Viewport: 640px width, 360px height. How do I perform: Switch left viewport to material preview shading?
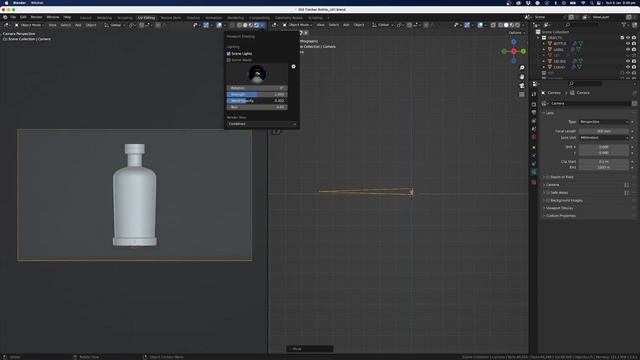tap(251, 25)
